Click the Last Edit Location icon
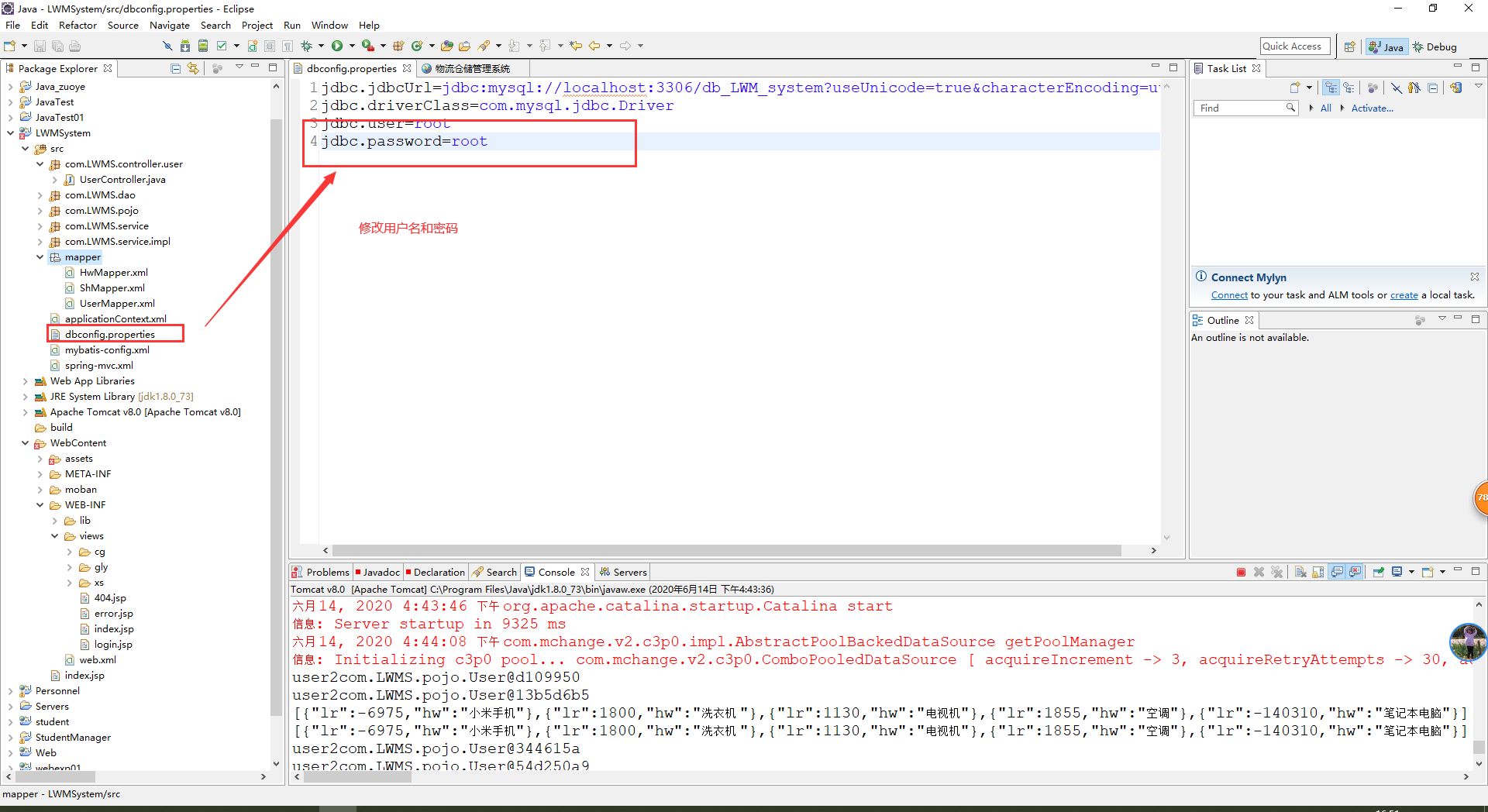 pos(576,46)
